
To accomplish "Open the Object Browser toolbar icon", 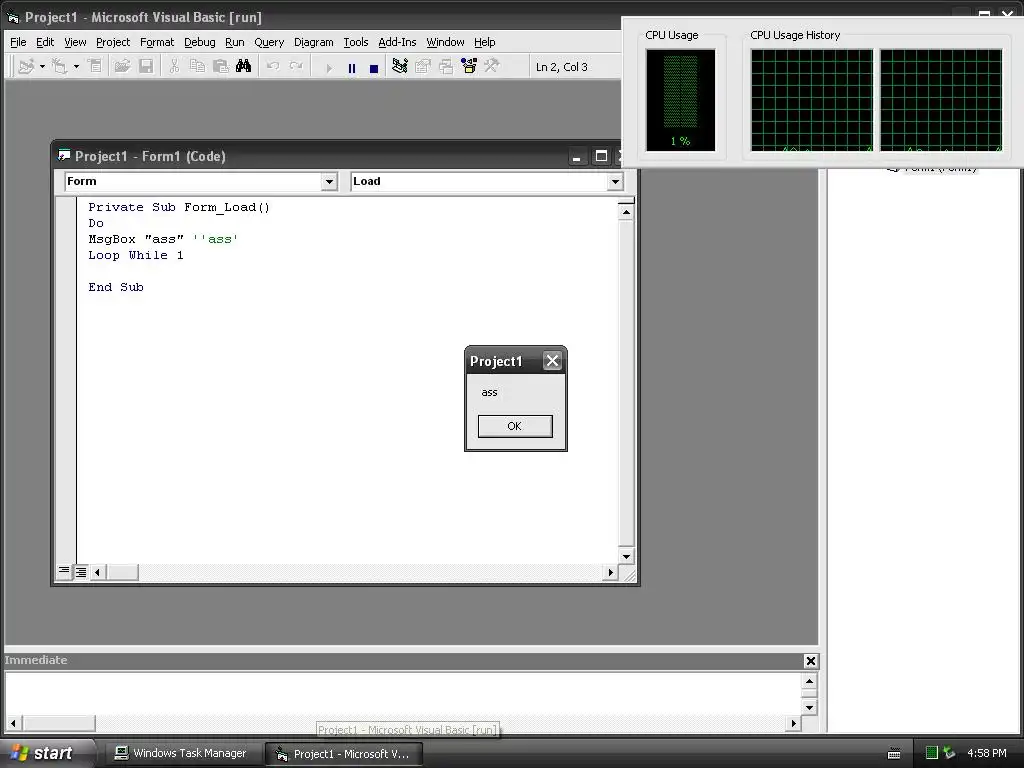I will [469, 67].
